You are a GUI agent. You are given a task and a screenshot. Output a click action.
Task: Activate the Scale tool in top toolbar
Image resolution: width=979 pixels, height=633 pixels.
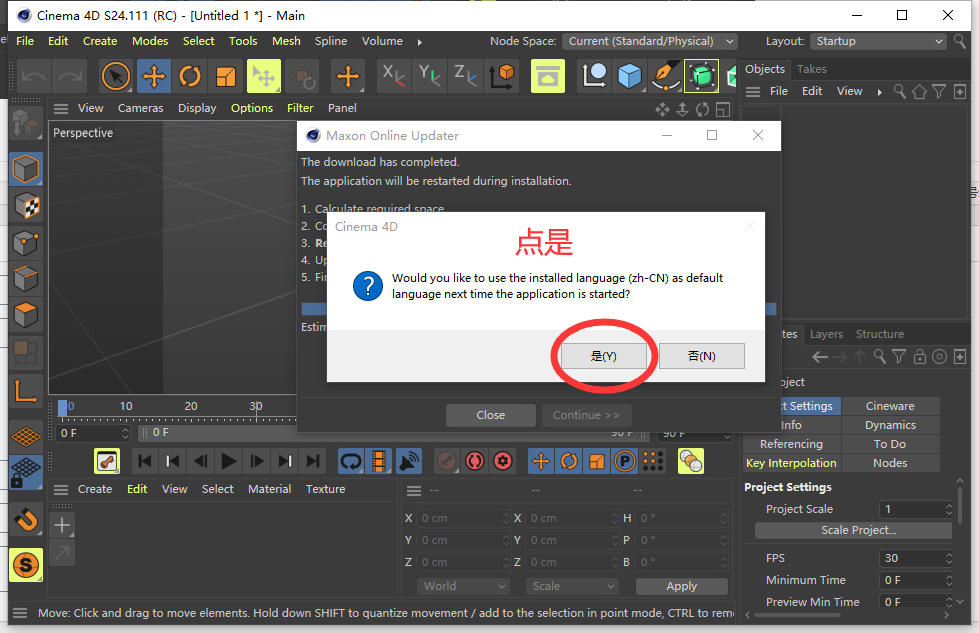pyautogui.click(x=226, y=77)
